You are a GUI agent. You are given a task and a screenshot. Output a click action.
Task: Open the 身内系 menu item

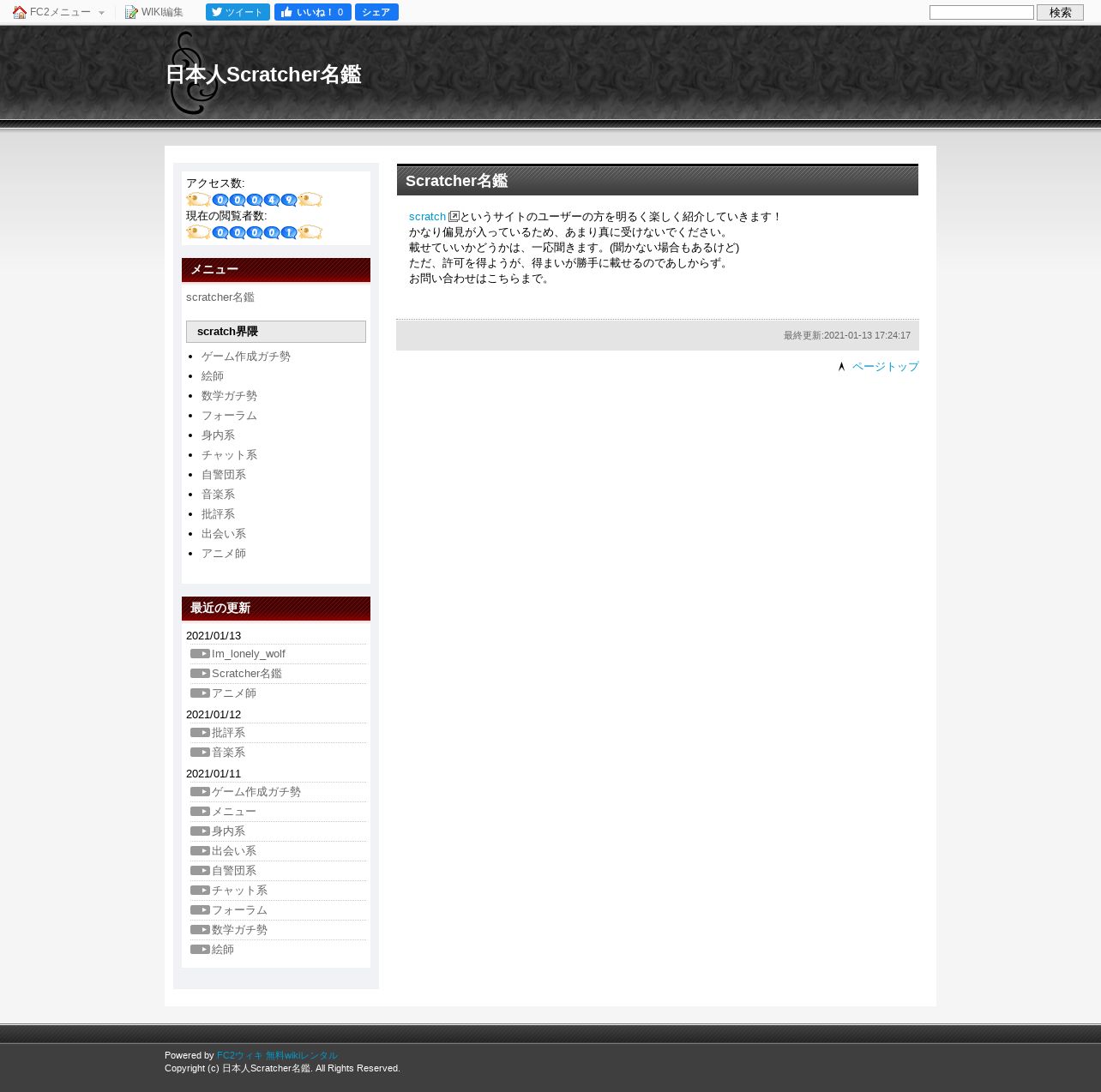pyautogui.click(x=218, y=435)
